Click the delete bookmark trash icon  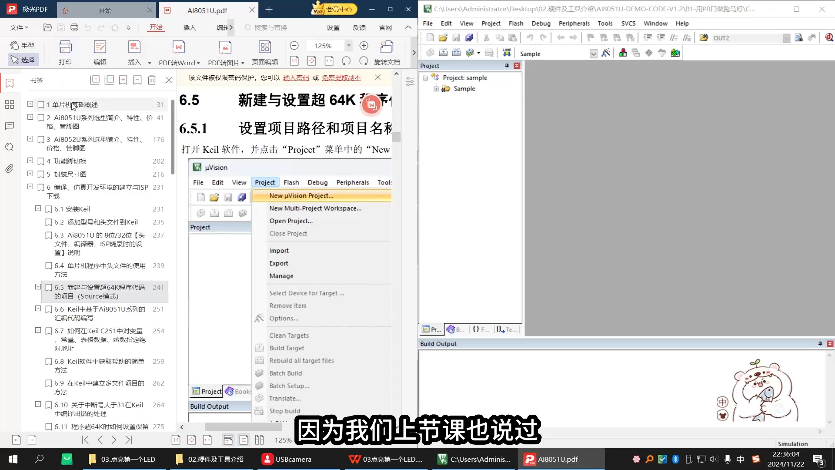click(152, 80)
